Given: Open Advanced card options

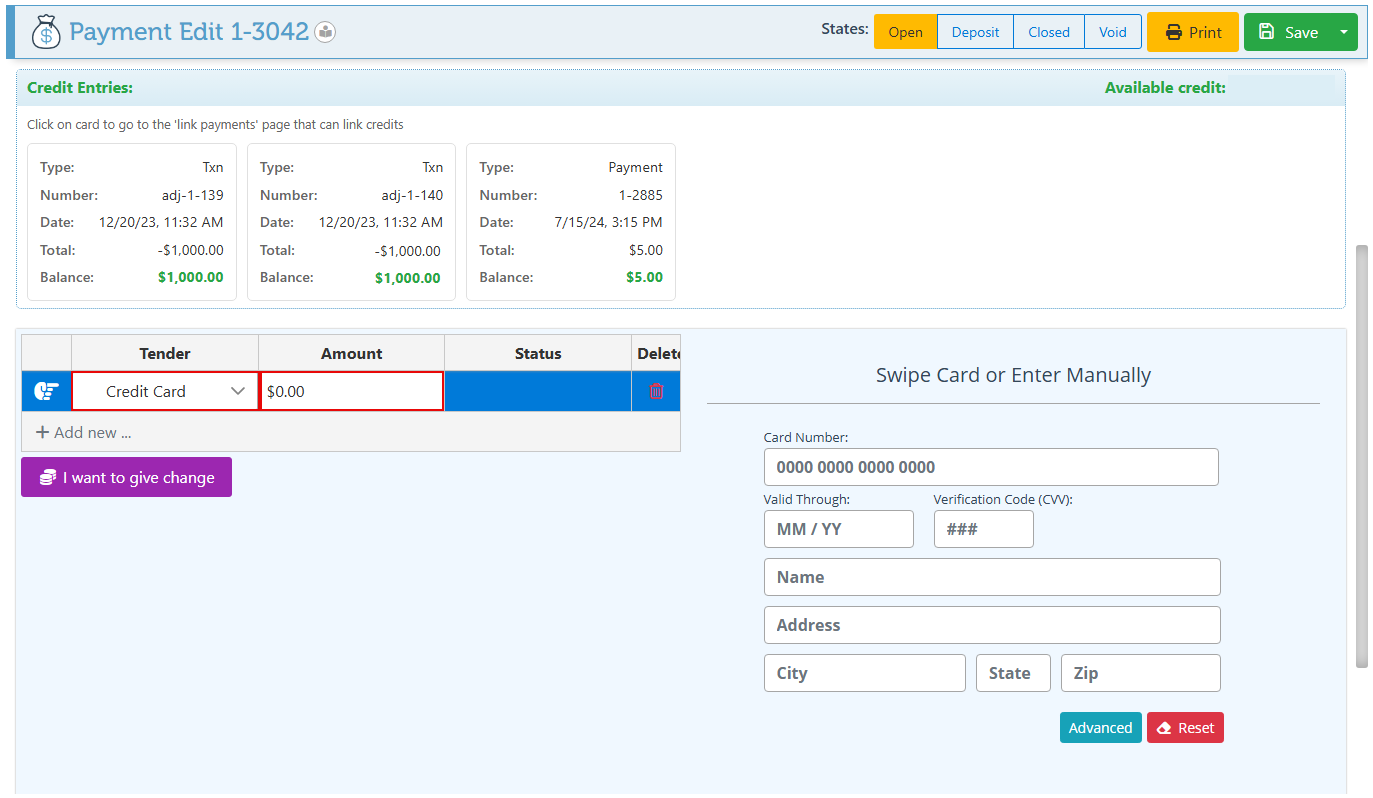Looking at the screenshot, I should pos(1100,728).
